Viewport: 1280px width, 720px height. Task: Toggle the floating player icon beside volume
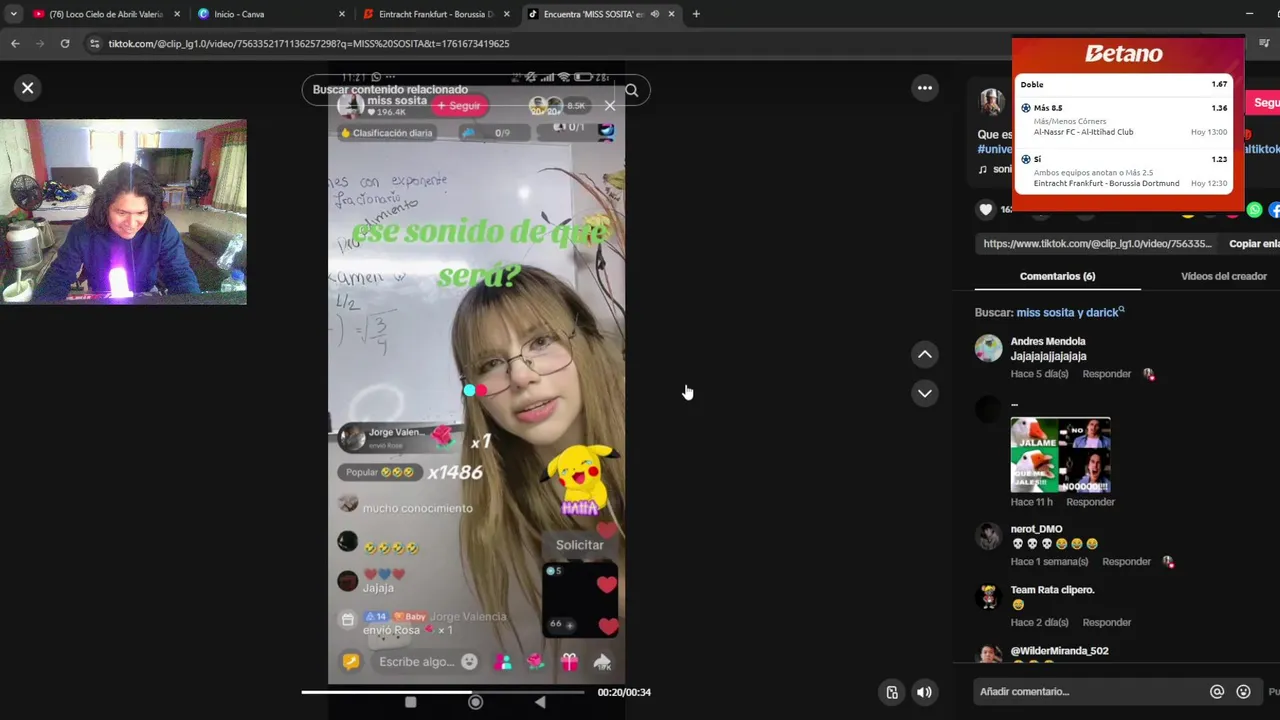pos(892,692)
